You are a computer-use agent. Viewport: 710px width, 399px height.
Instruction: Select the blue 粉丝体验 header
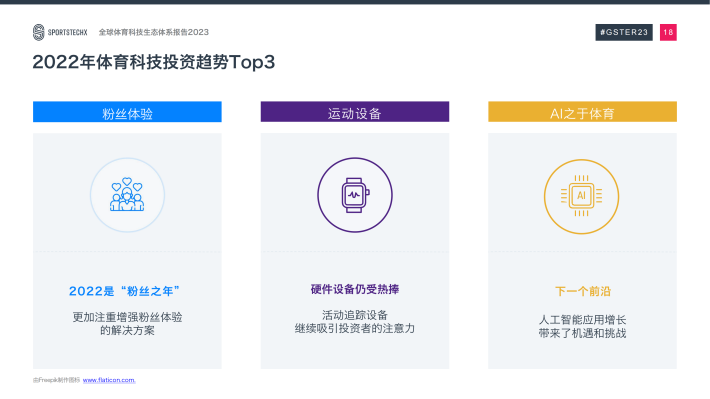[x=127, y=112]
